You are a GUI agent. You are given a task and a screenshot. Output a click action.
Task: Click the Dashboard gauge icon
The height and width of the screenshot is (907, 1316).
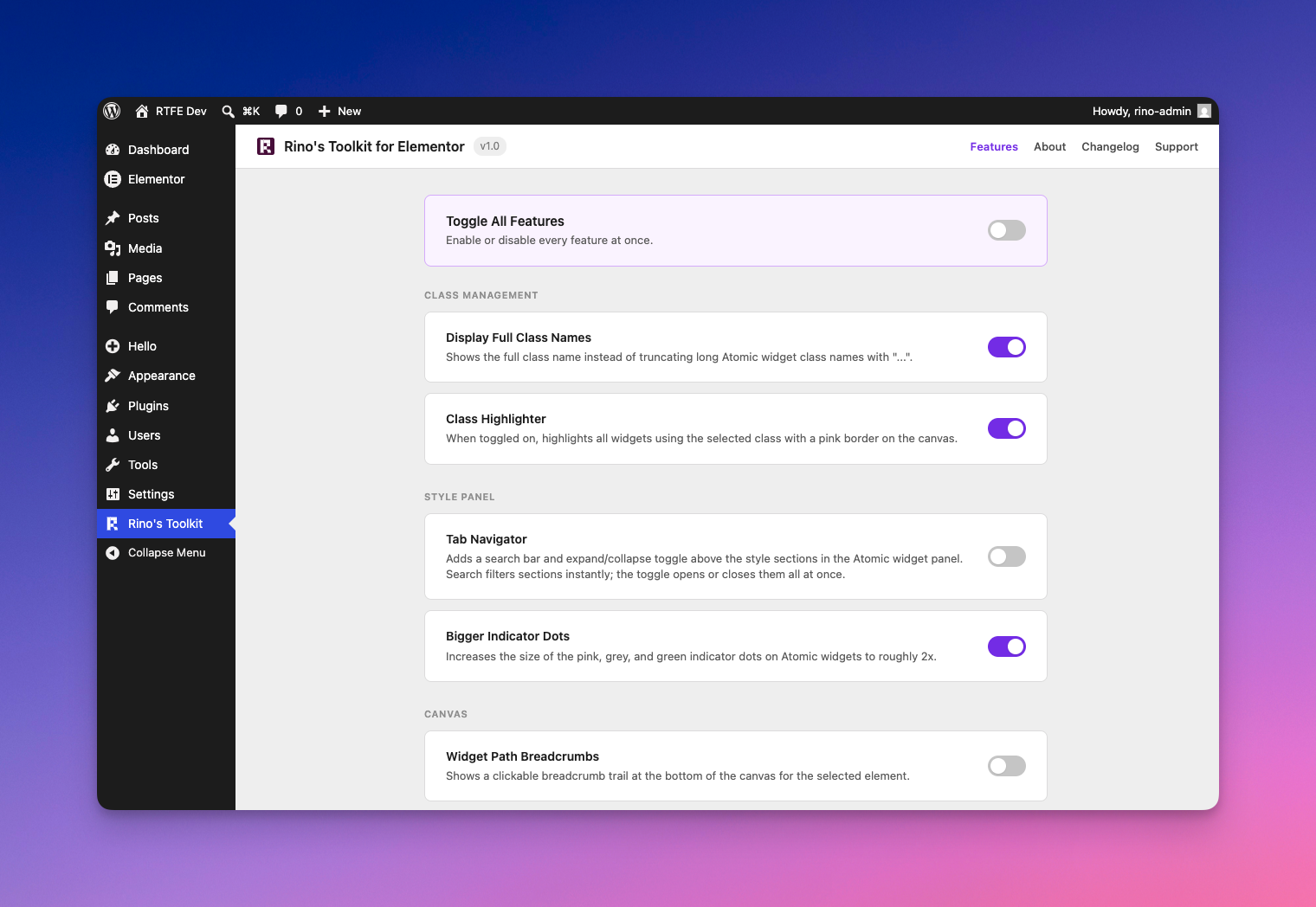(x=113, y=150)
